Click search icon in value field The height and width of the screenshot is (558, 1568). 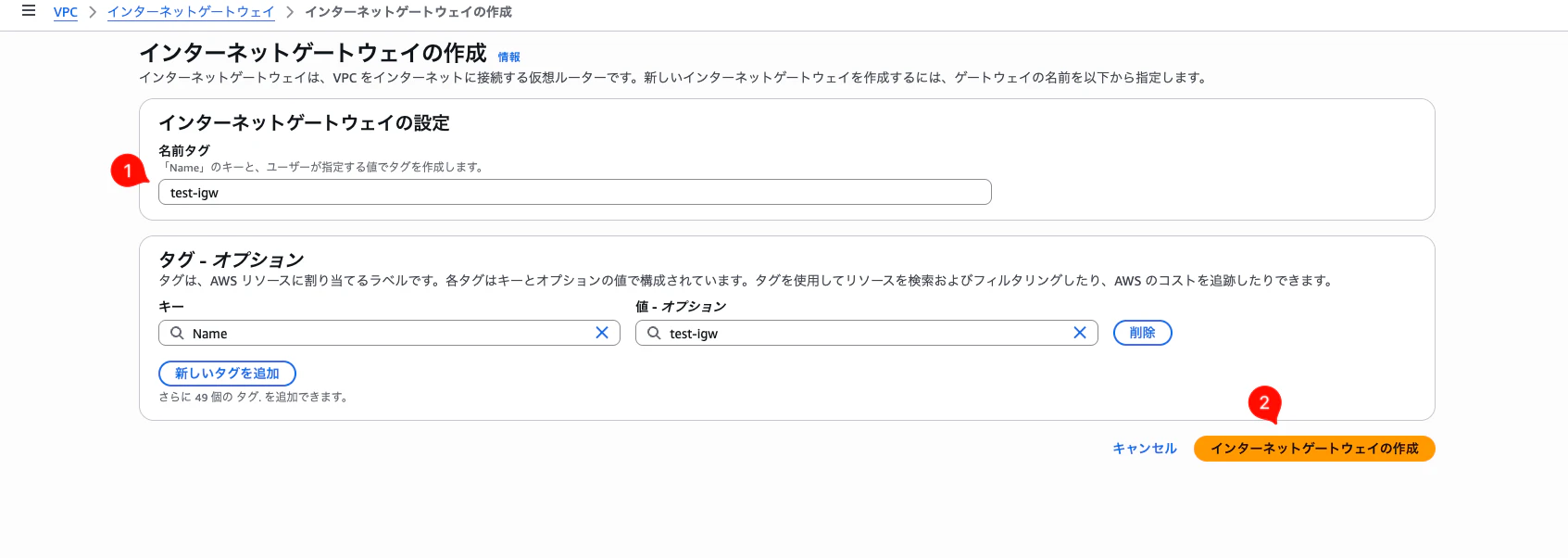tap(654, 333)
